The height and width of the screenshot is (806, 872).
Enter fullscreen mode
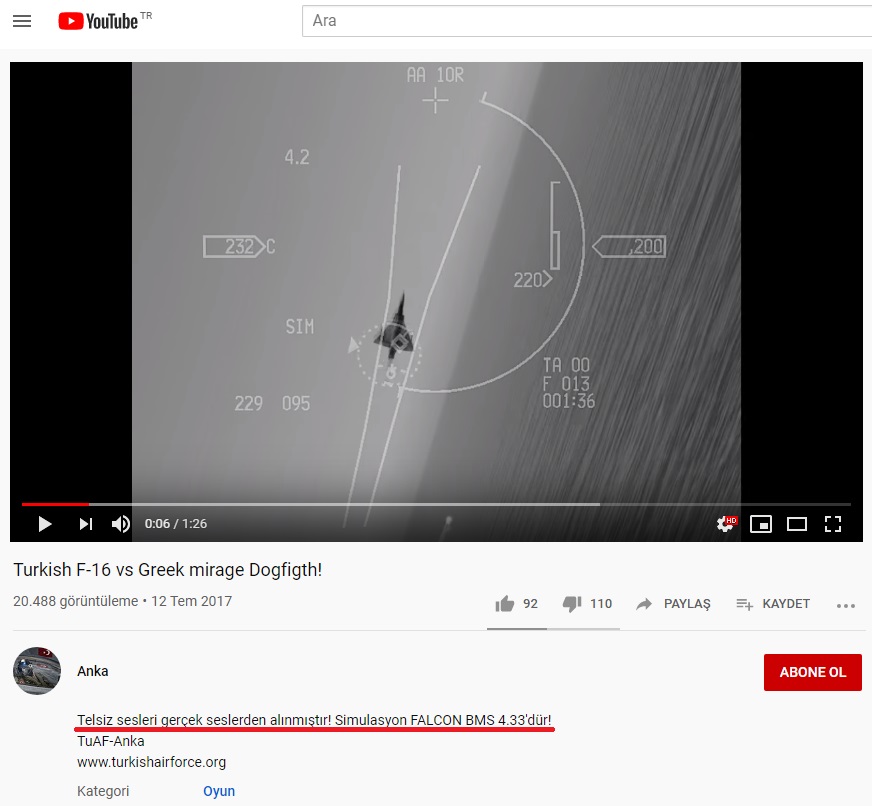tap(833, 524)
